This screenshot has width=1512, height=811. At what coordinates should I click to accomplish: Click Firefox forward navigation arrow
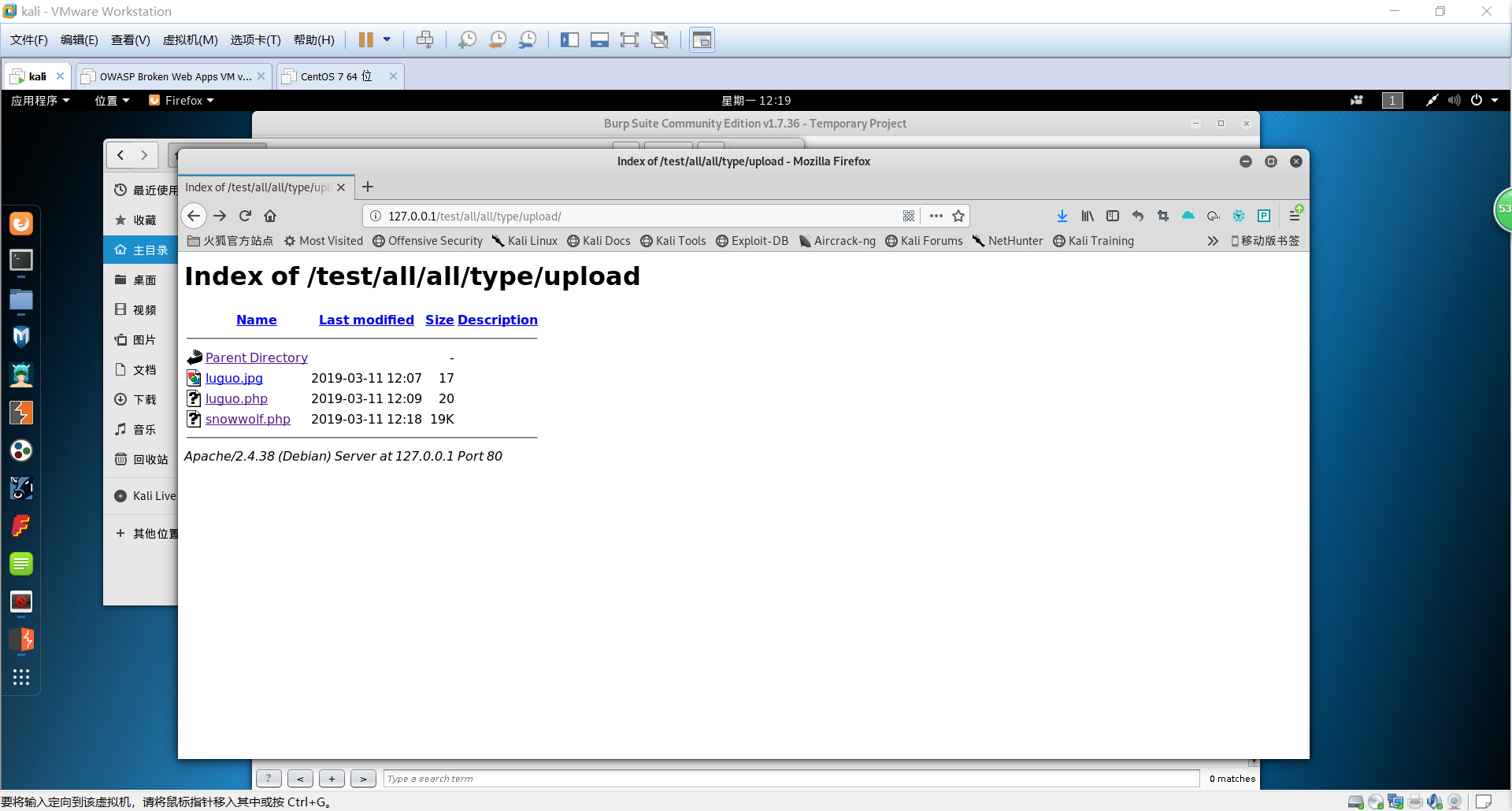[x=220, y=216]
